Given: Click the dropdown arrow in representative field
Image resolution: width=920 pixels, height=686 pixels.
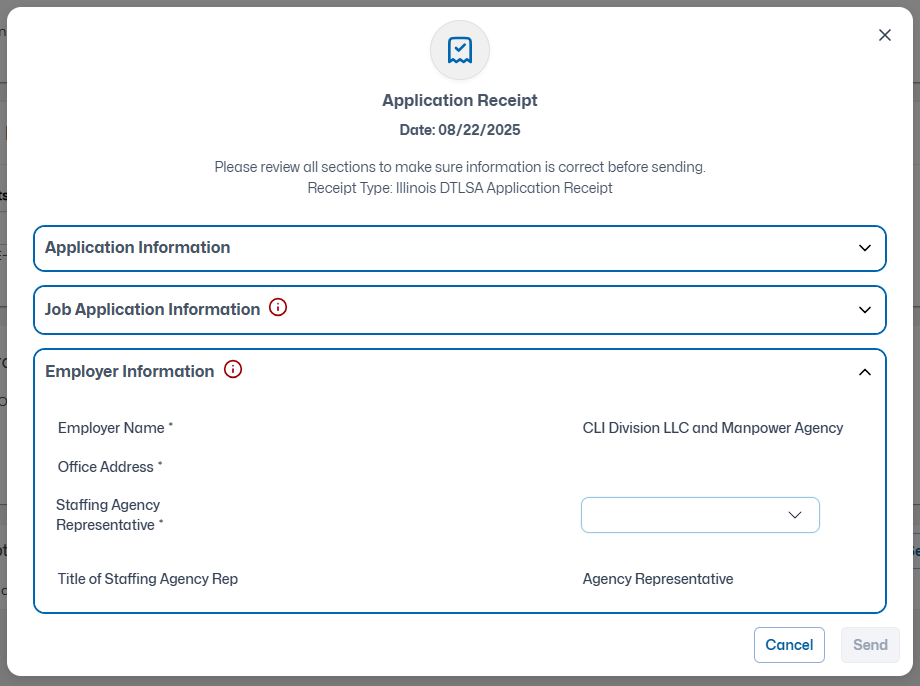Looking at the screenshot, I should pyautogui.click(x=794, y=515).
